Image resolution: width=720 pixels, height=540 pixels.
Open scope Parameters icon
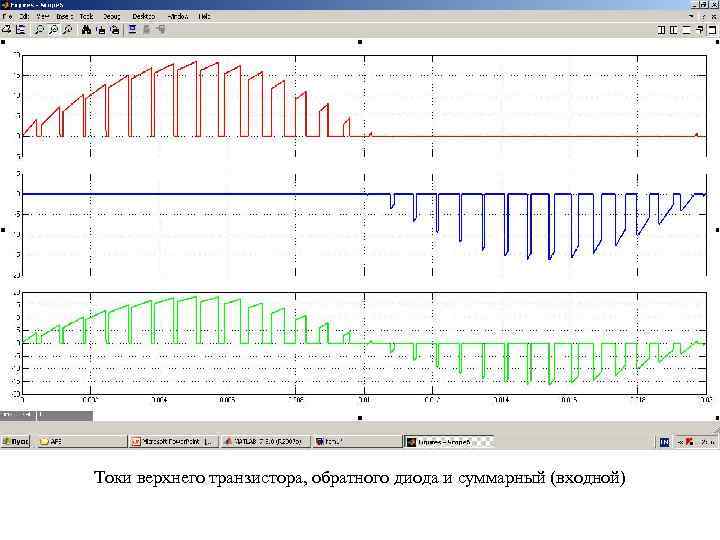click(21, 30)
